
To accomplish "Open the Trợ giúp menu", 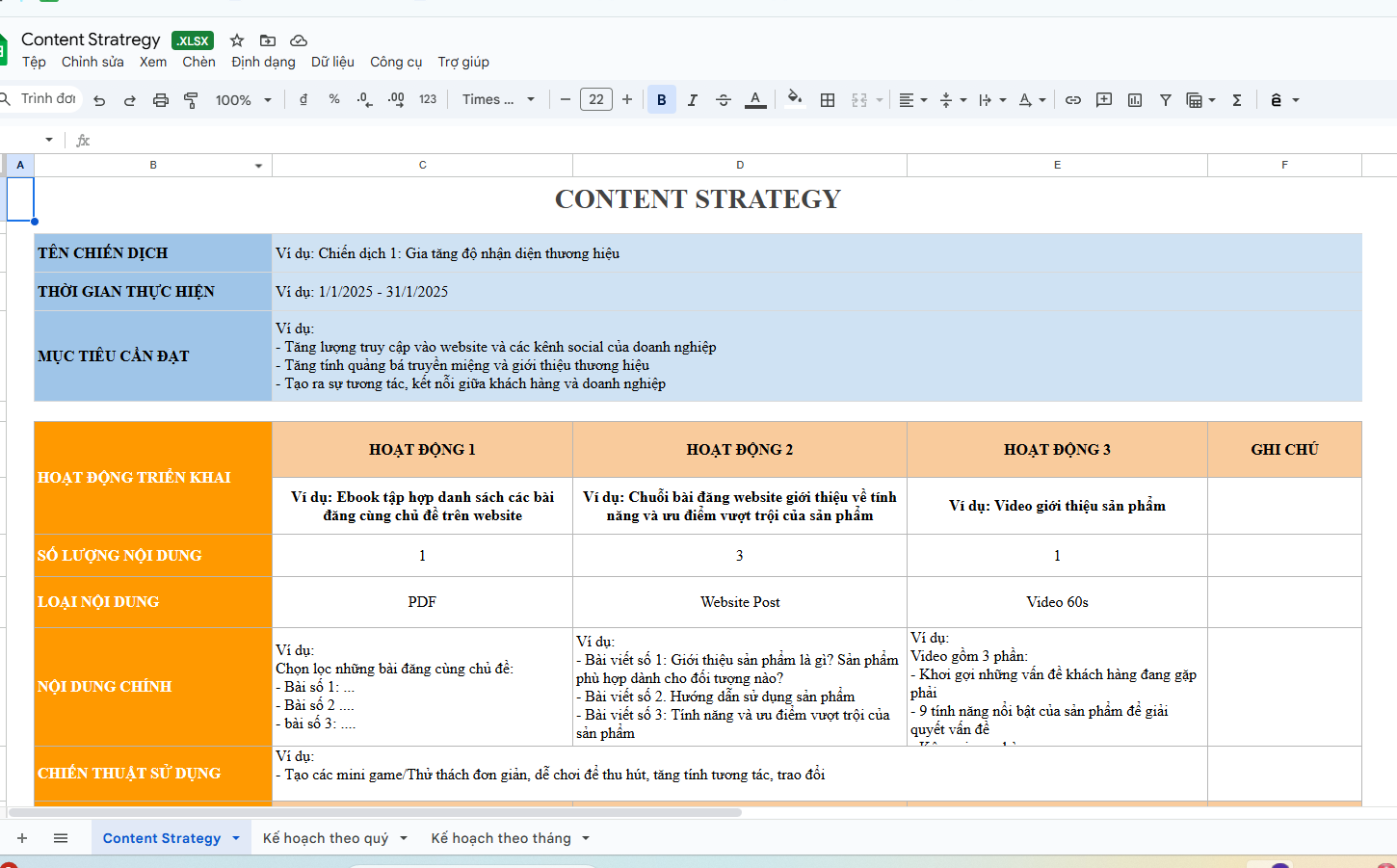I will pos(463,62).
